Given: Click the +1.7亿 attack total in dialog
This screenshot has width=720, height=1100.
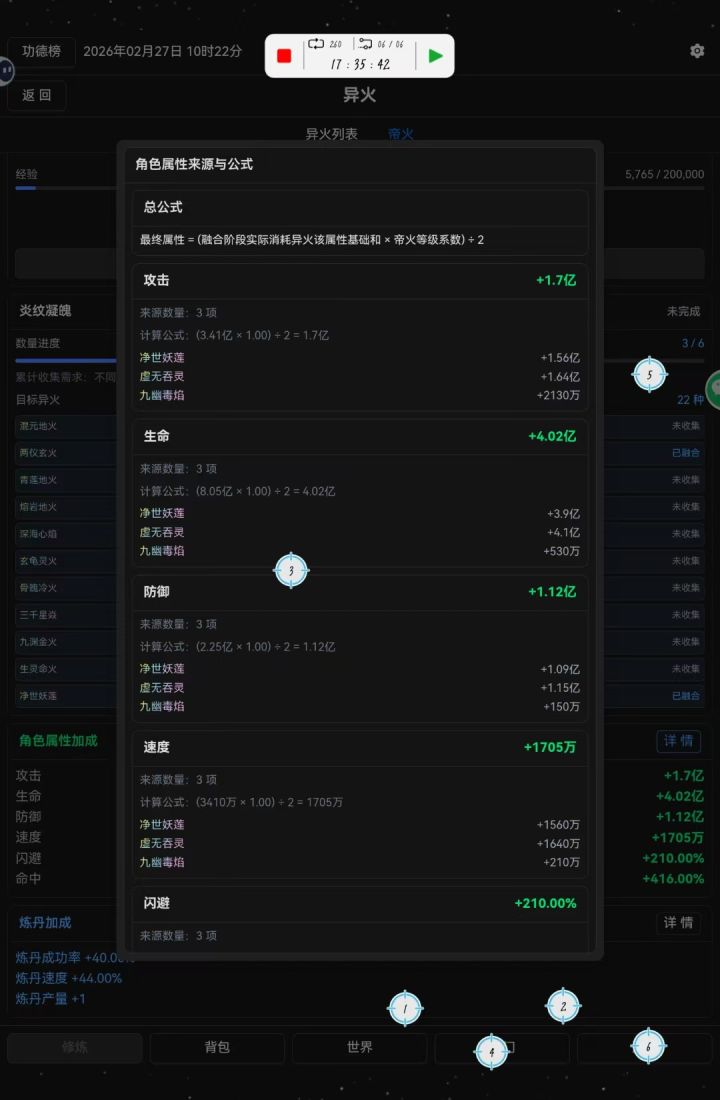Looking at the screenshot, I should click(x=556, y=280).
